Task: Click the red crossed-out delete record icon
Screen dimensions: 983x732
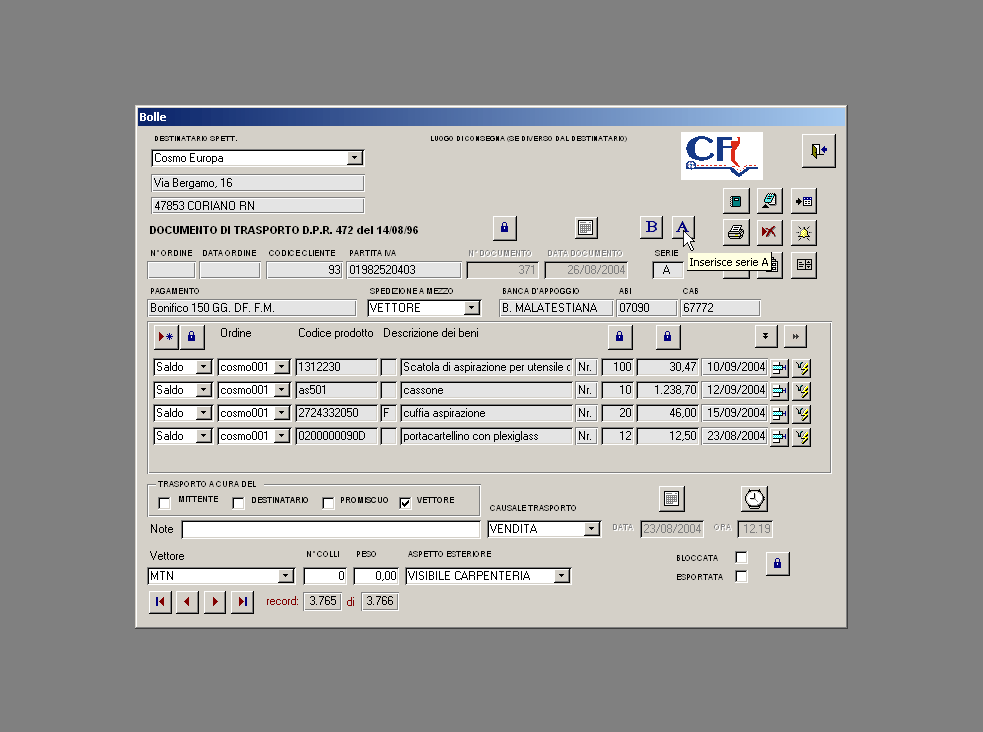Action: tap(769, 233)
